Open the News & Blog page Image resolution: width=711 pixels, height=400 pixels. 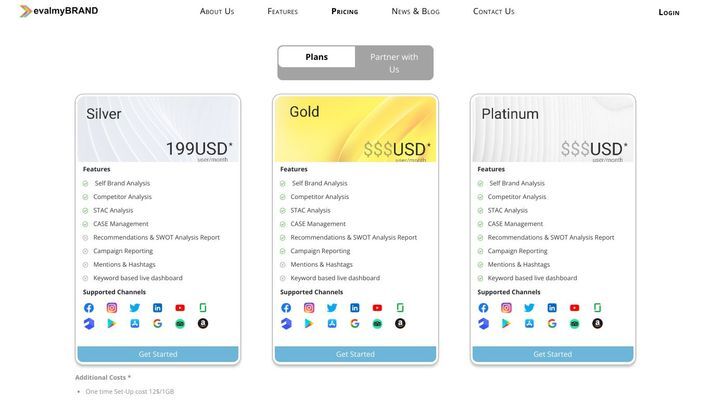[x=415, y=11]
